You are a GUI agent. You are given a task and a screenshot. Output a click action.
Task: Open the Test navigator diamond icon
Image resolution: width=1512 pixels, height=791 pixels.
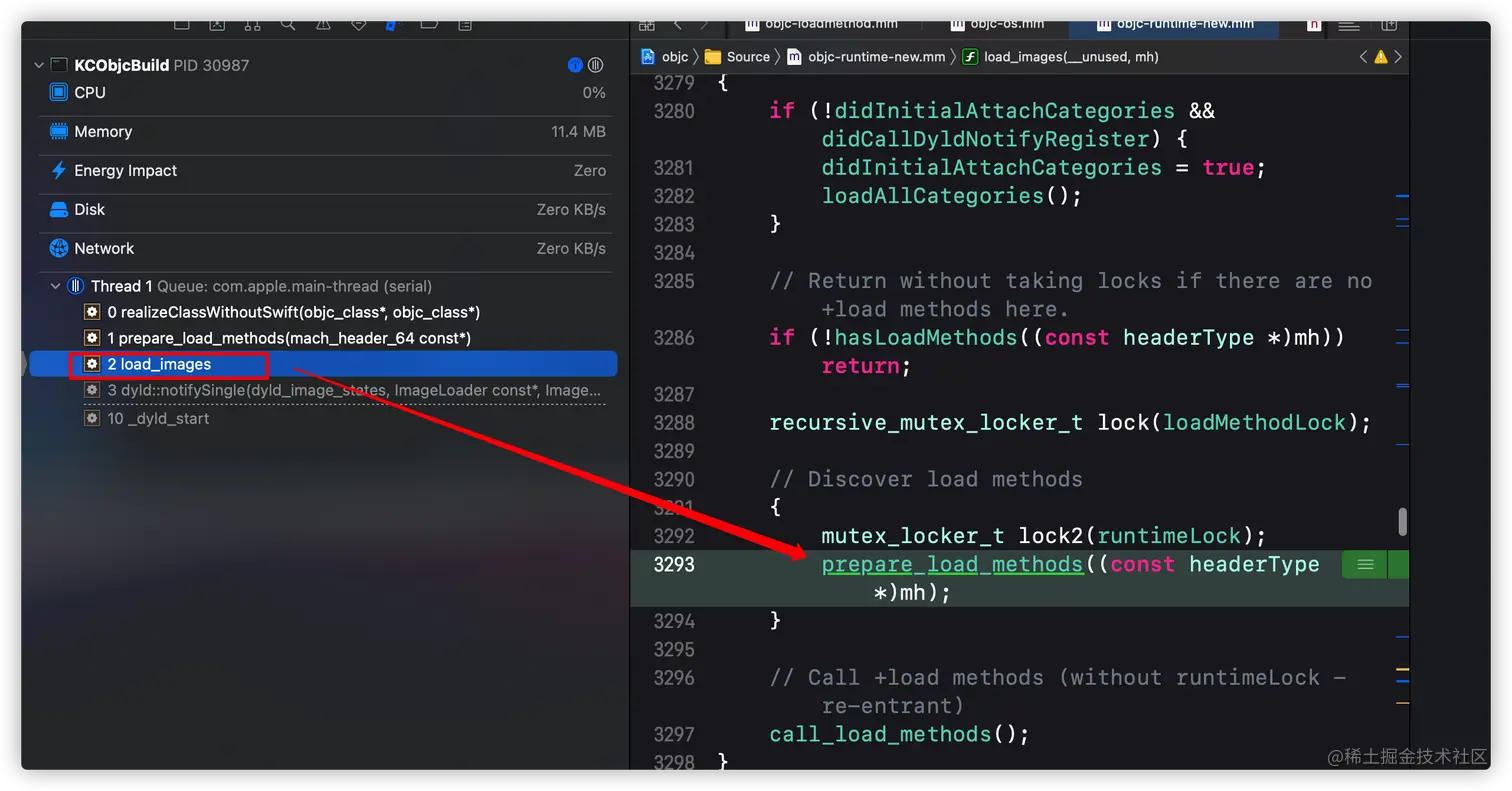tap(359, 24)
